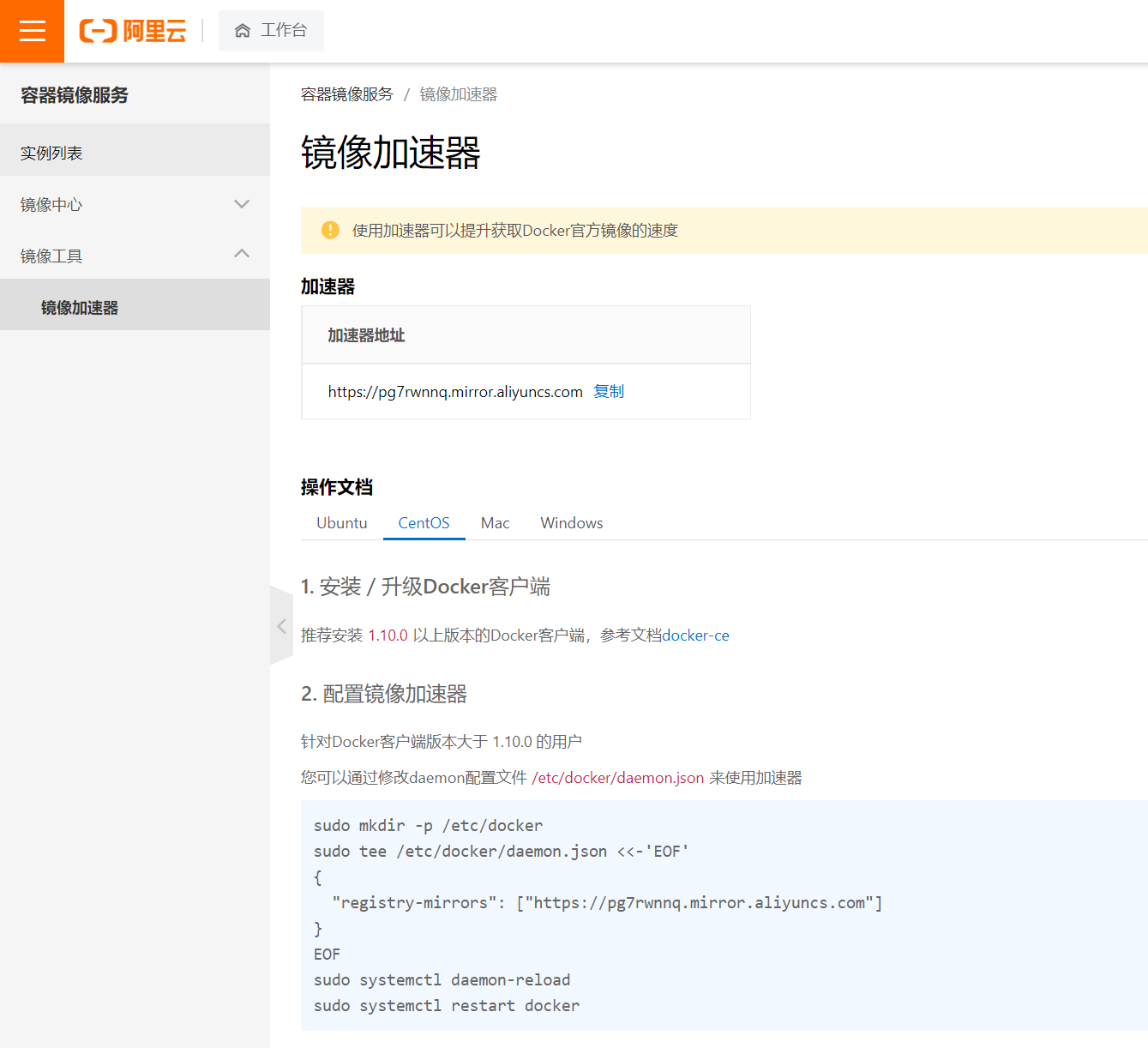Click the 容器镜像服务 sidebar title
This screenshot has width=1148, height=1048.
75,95
